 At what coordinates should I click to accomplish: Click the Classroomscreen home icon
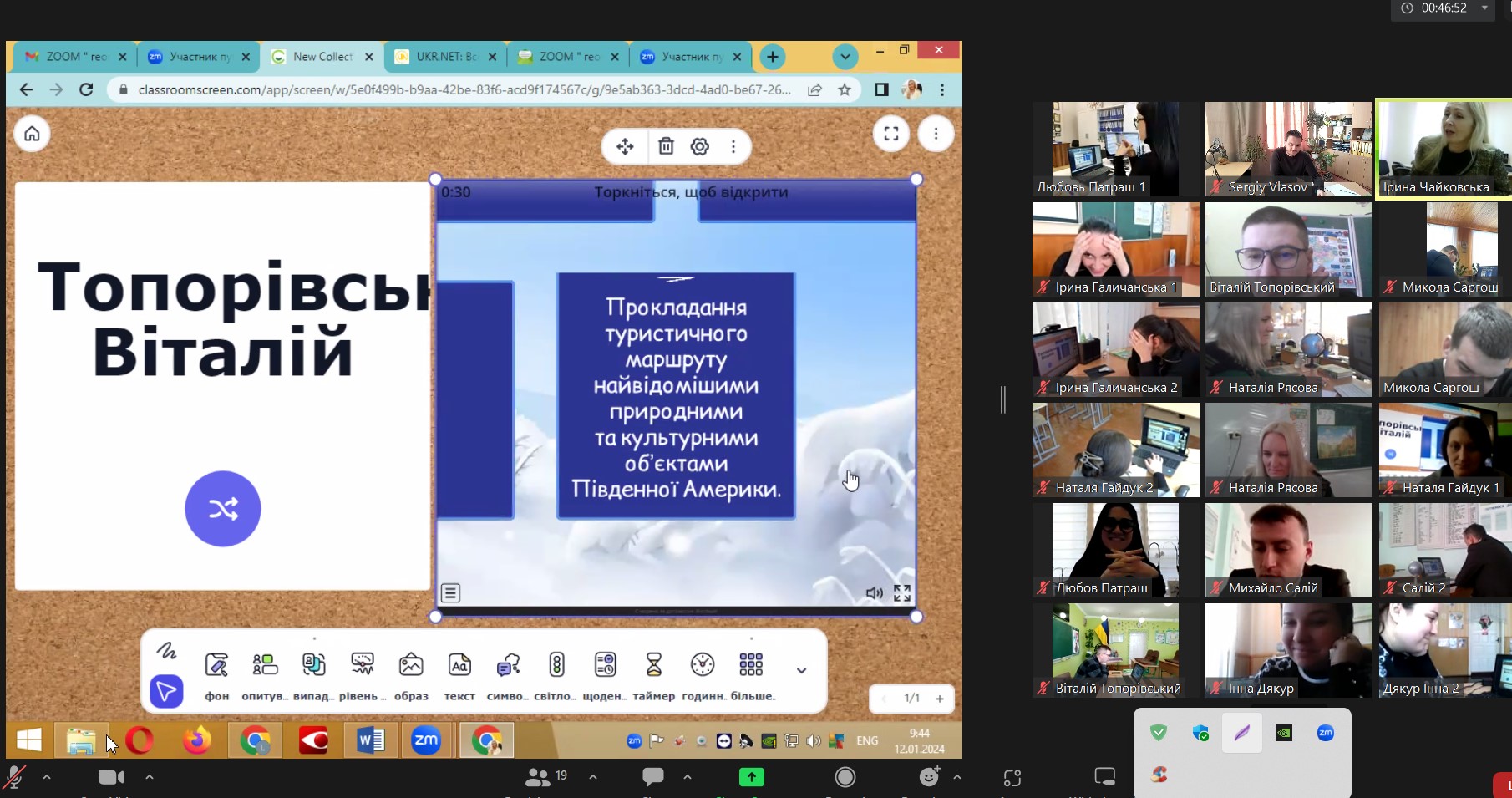point(32,134)
